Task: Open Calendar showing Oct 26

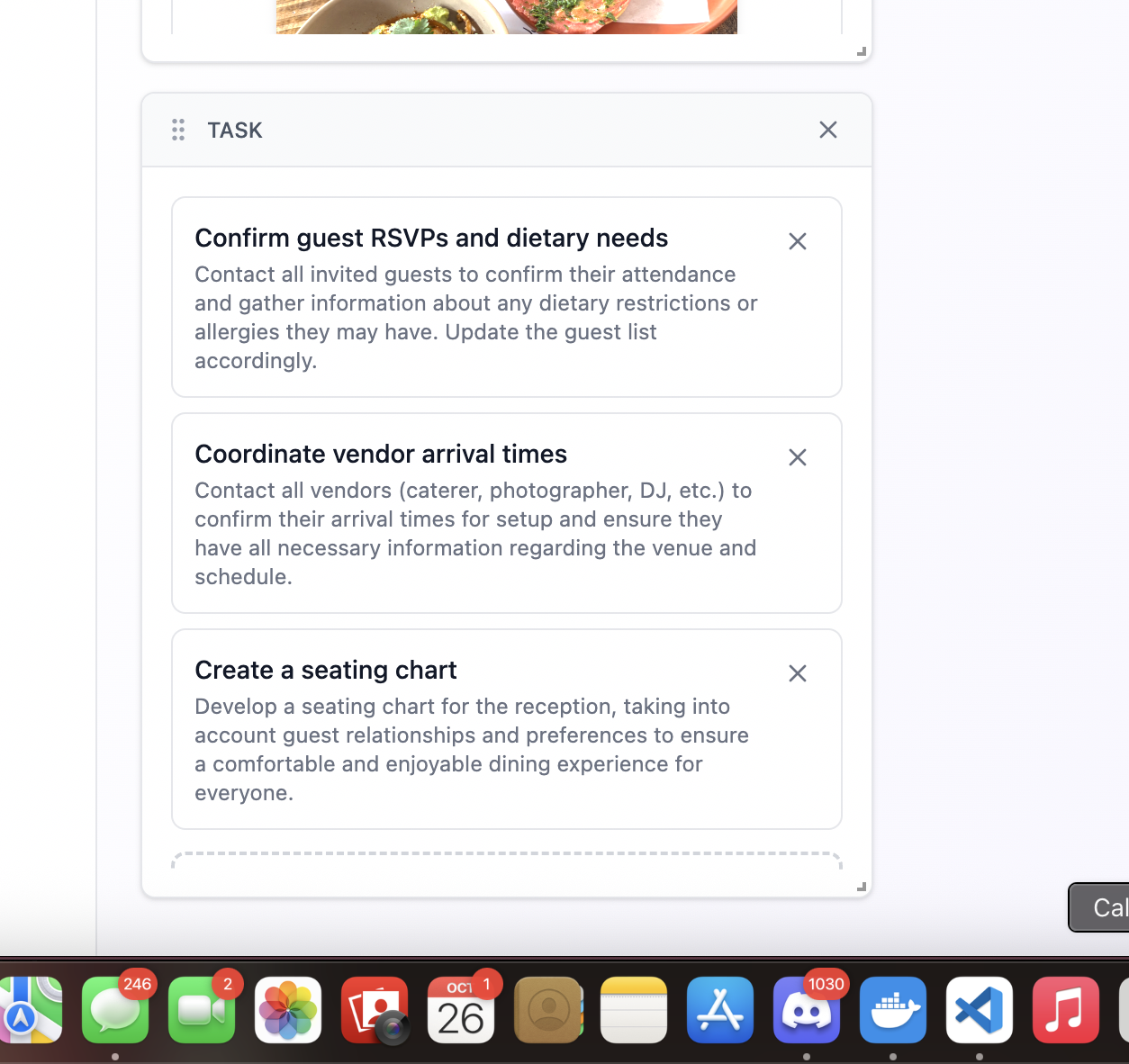Action: [461, 1010]
